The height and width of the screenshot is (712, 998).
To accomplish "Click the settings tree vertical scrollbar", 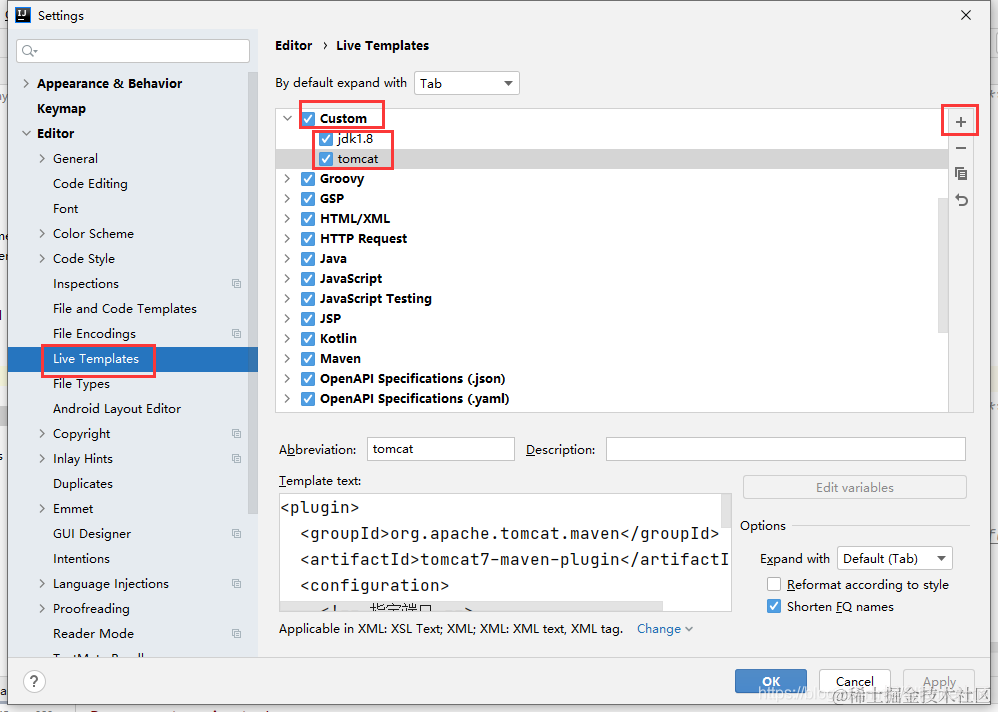I will (252, 293).
